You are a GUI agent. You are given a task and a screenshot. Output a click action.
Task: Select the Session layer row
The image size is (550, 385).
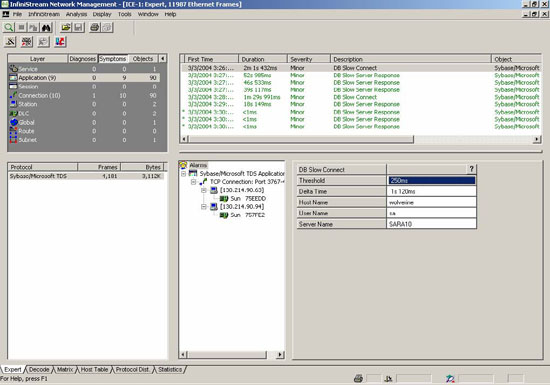tap(84, 86)
